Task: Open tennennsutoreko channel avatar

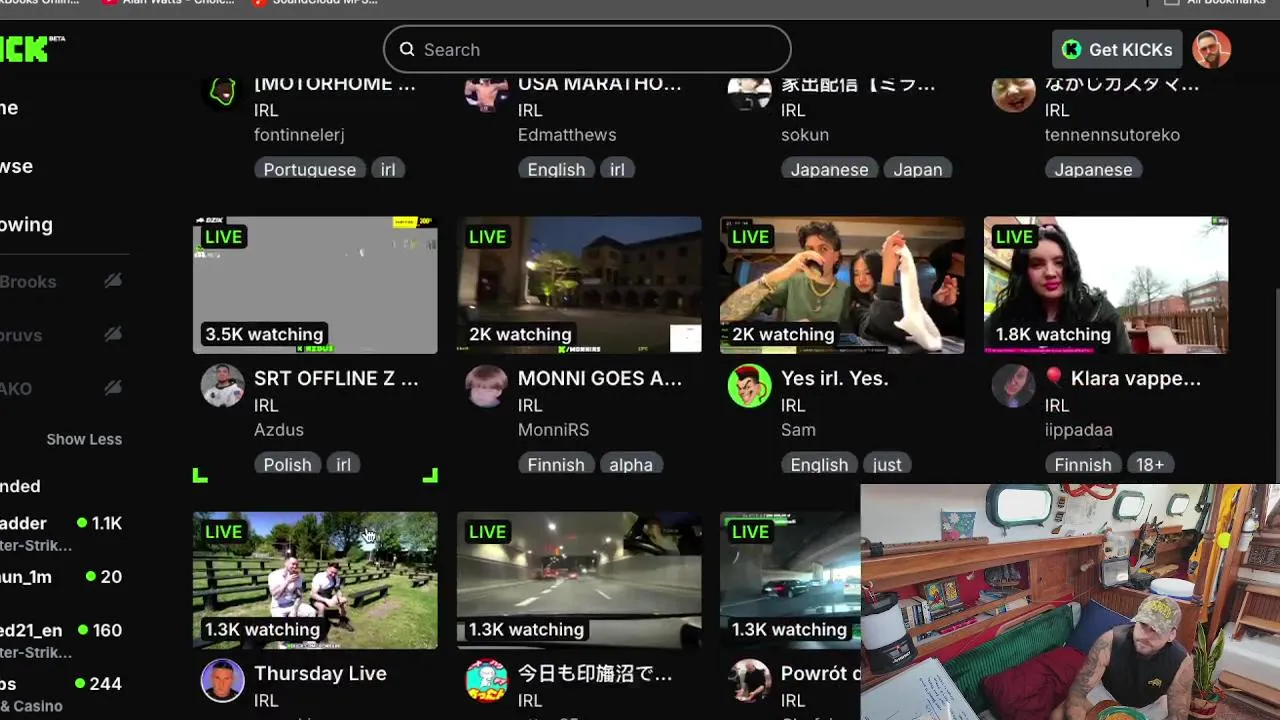Action: pyautogui.click(x=1013, y=92)
